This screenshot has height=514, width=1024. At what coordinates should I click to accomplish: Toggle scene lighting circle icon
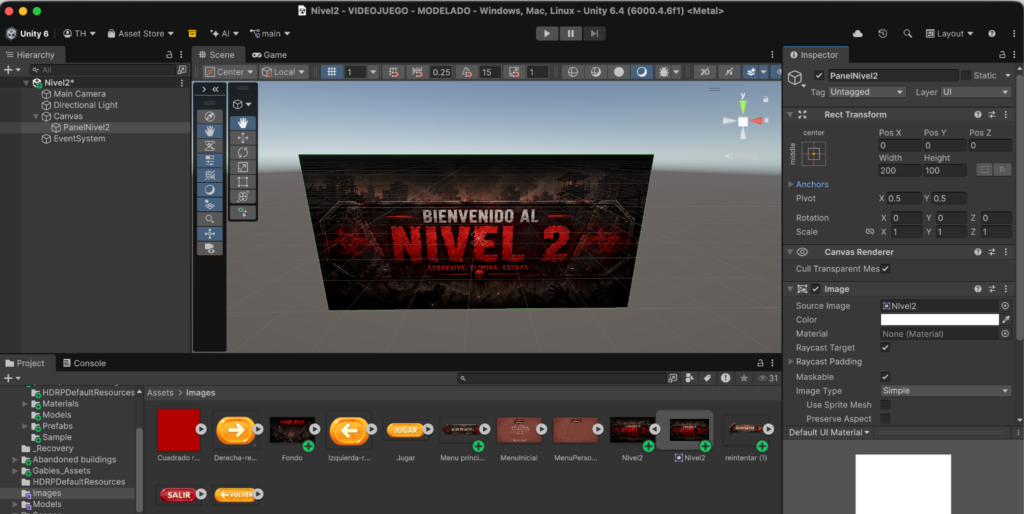pyautogui.click(x=618, y=72)
